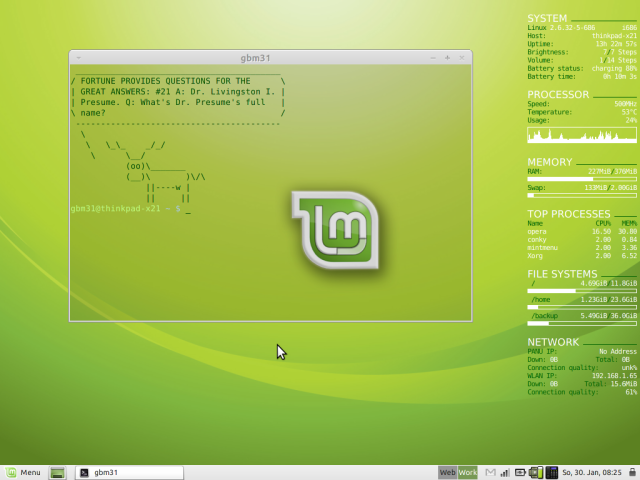The width and height of the screenshot is (640, 480).
Task: Click the lock screen padlock icon
Action: click(632, 473)
